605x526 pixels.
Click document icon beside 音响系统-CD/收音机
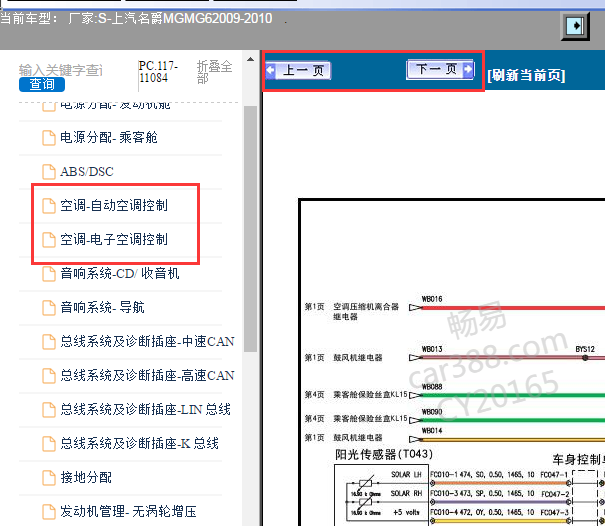pos(49,274)
